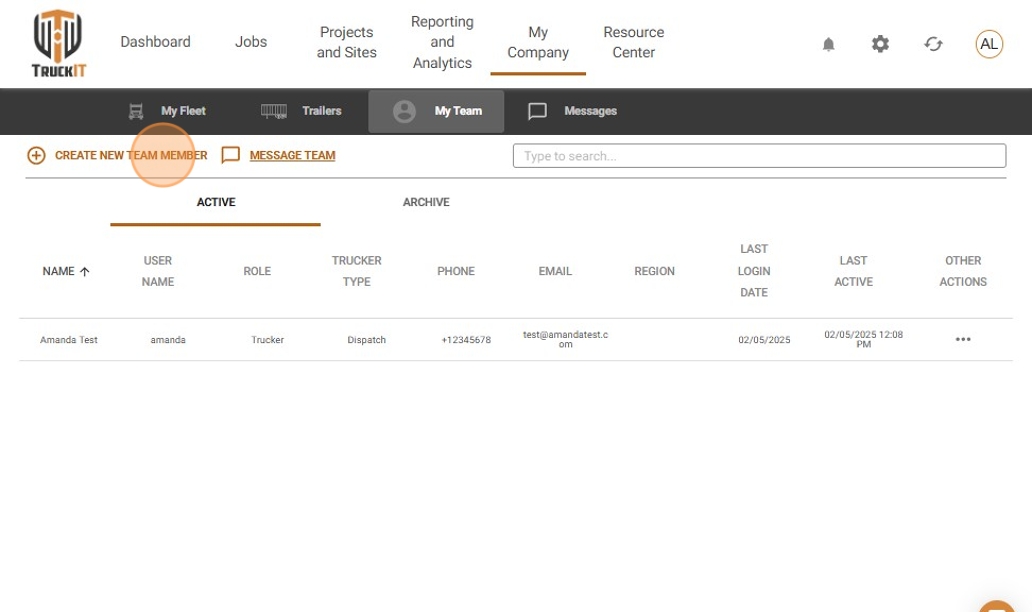Viewport: 1032px width, 612px height.
Task: Click the Message Team link
Action: [x=292, y=155]
